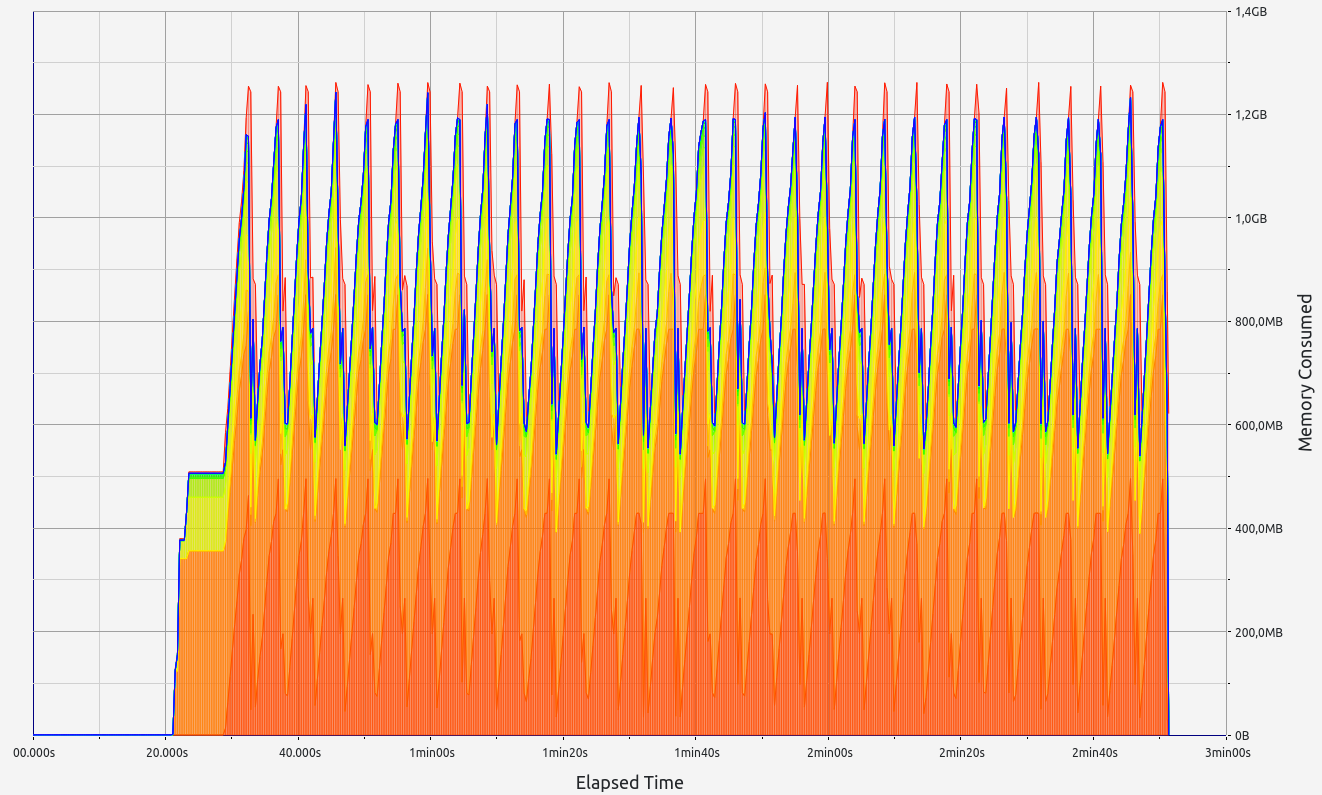
Task: Select the 1min20s tick on the x-axis
Action: pyautogui.click(x=564, y=753)
